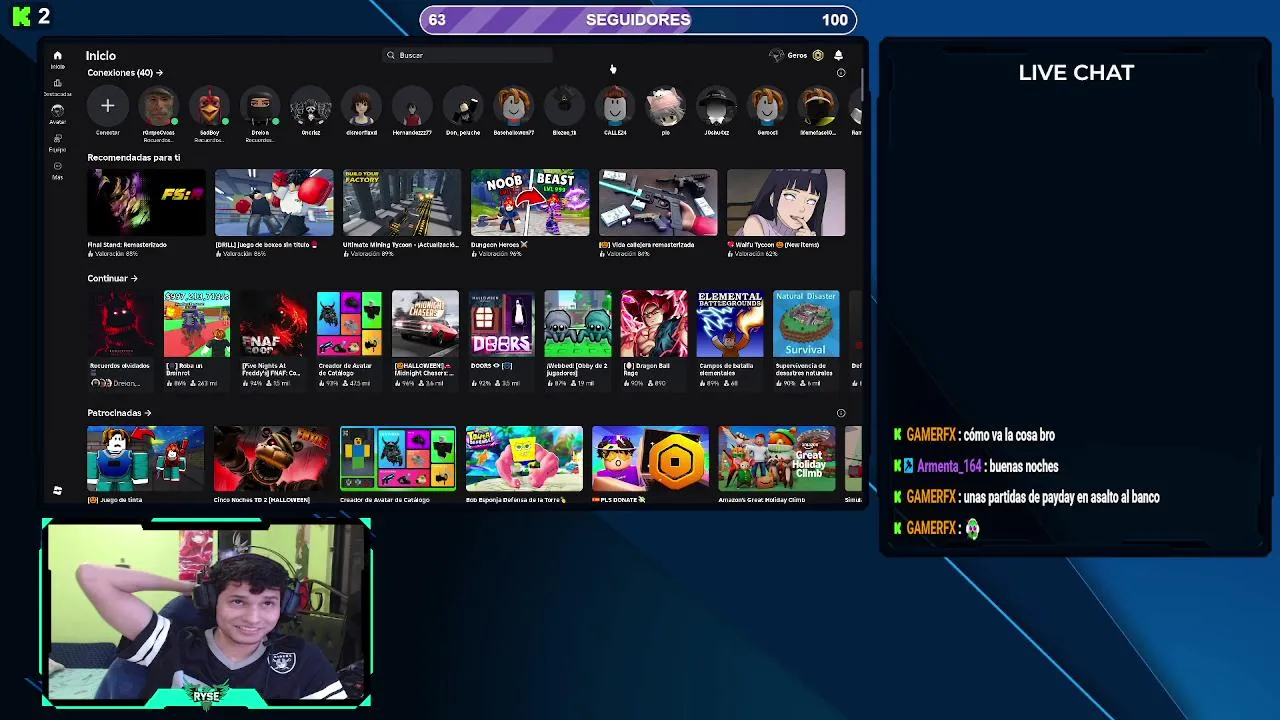
Task: Continue Roba un Brainrot game
Action: [197, 324]
